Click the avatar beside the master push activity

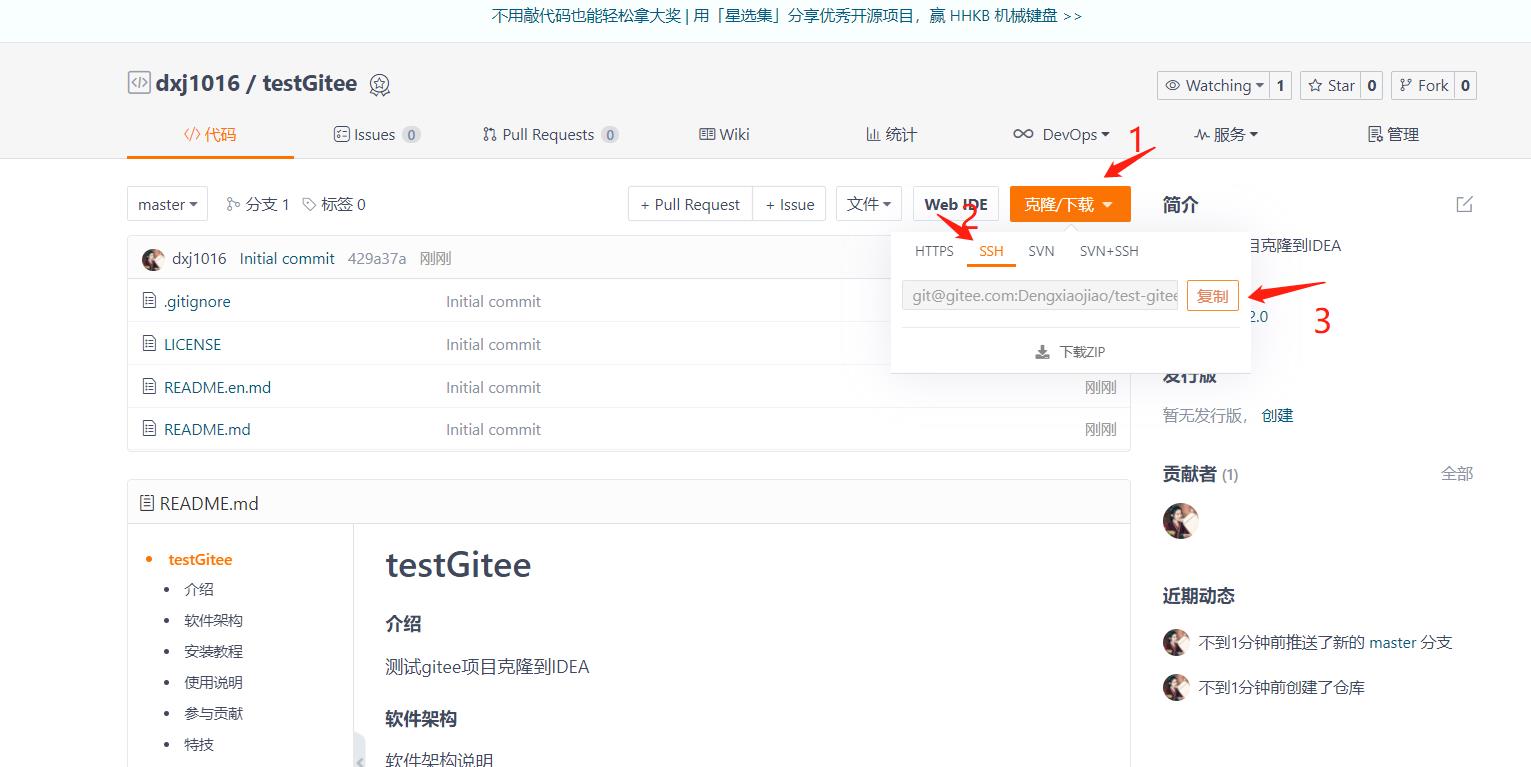1176,642
